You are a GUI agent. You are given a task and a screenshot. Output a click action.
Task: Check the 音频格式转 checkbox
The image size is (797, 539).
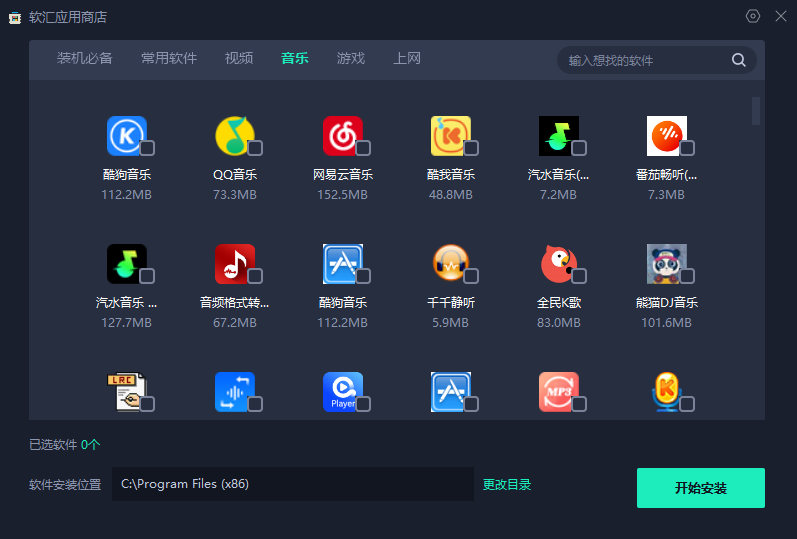click(255, 276)
